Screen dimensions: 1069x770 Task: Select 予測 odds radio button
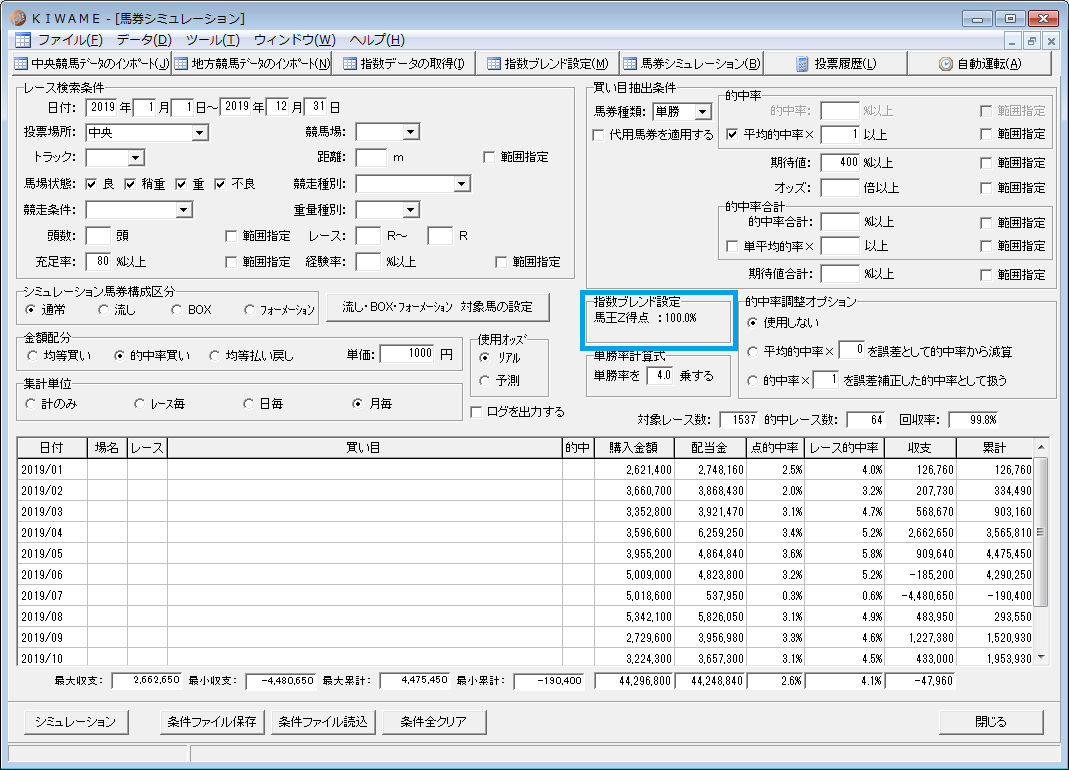(x=485, y=381)
